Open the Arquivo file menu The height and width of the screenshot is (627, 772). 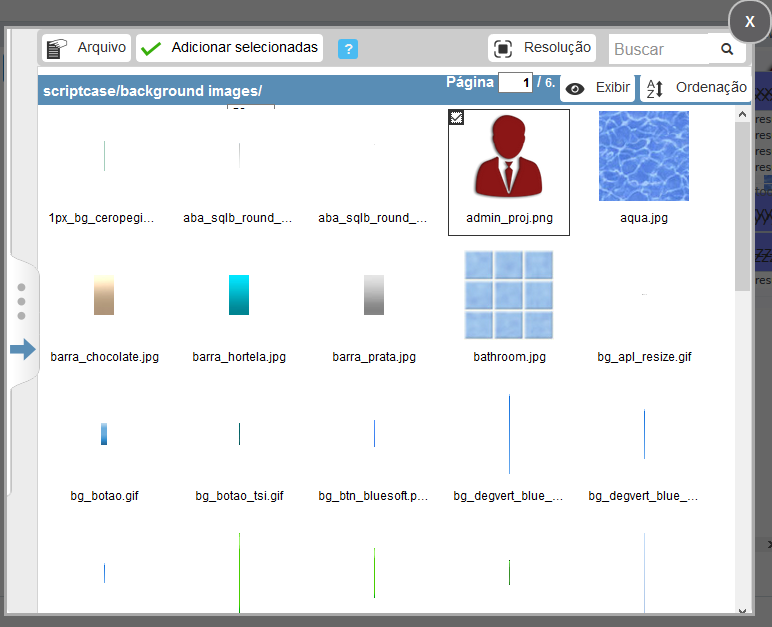[87, 47]
